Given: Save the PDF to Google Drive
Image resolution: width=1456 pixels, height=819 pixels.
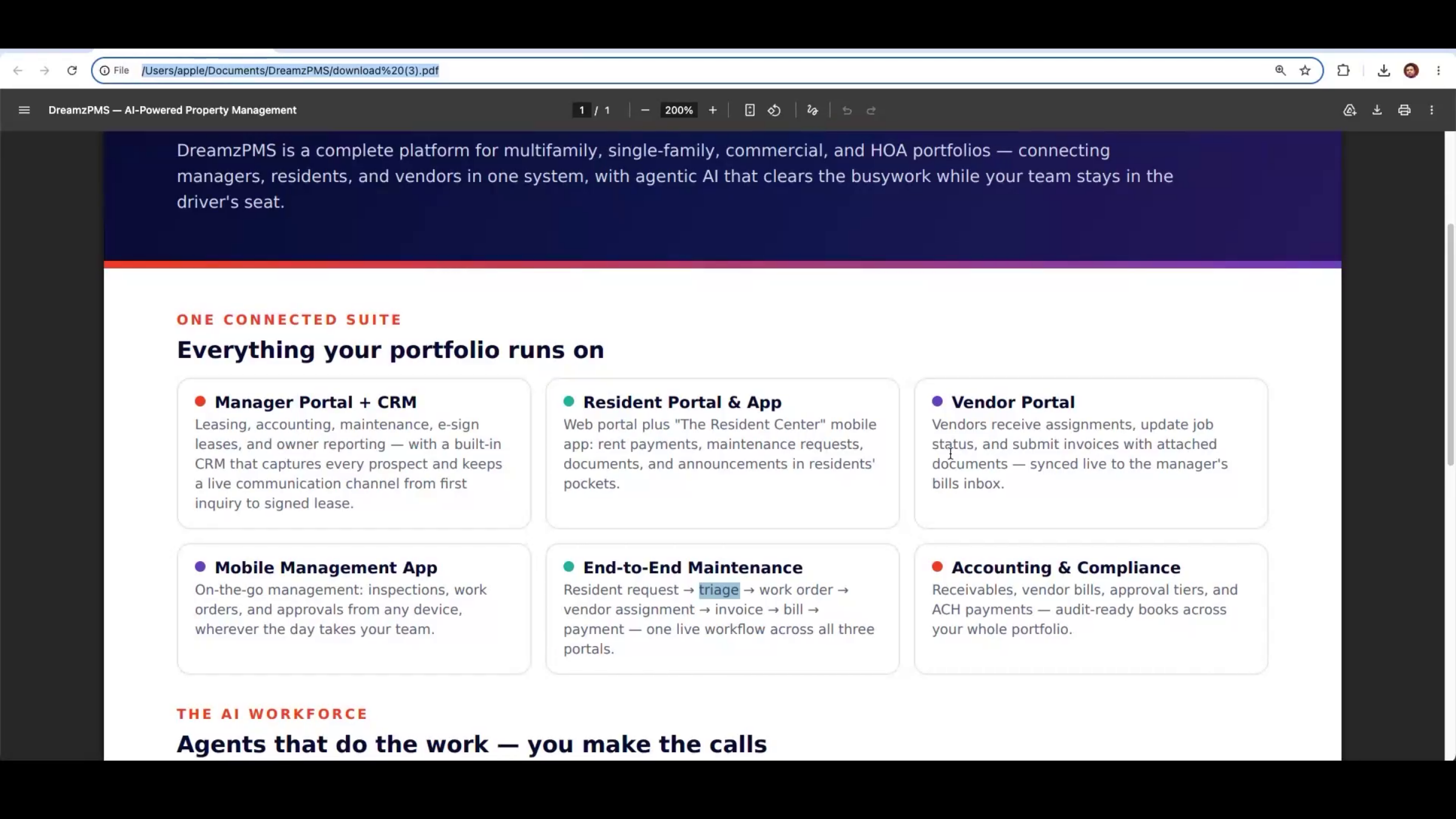Looking at the screenshot, I should [x=1350, y=110].
